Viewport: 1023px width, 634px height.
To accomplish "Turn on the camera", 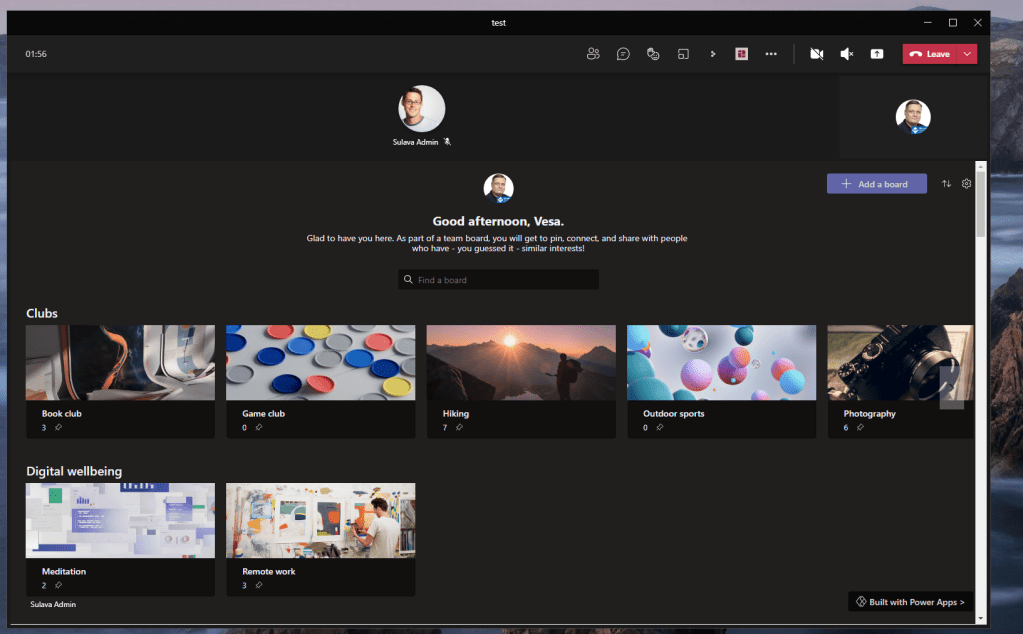I will [x=816, y=54].
